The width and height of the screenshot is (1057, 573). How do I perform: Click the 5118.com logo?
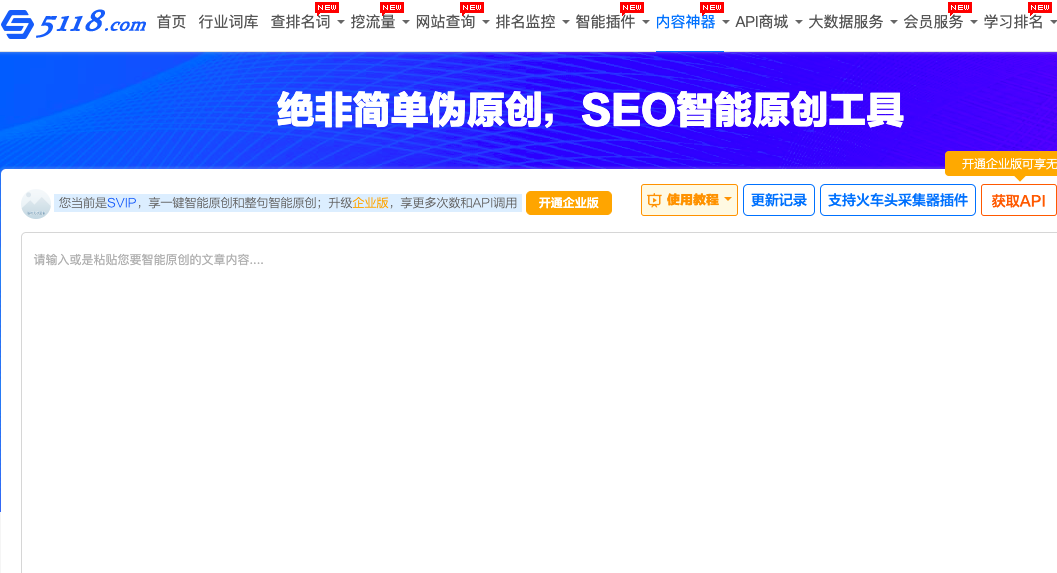[x=74, y=24]
